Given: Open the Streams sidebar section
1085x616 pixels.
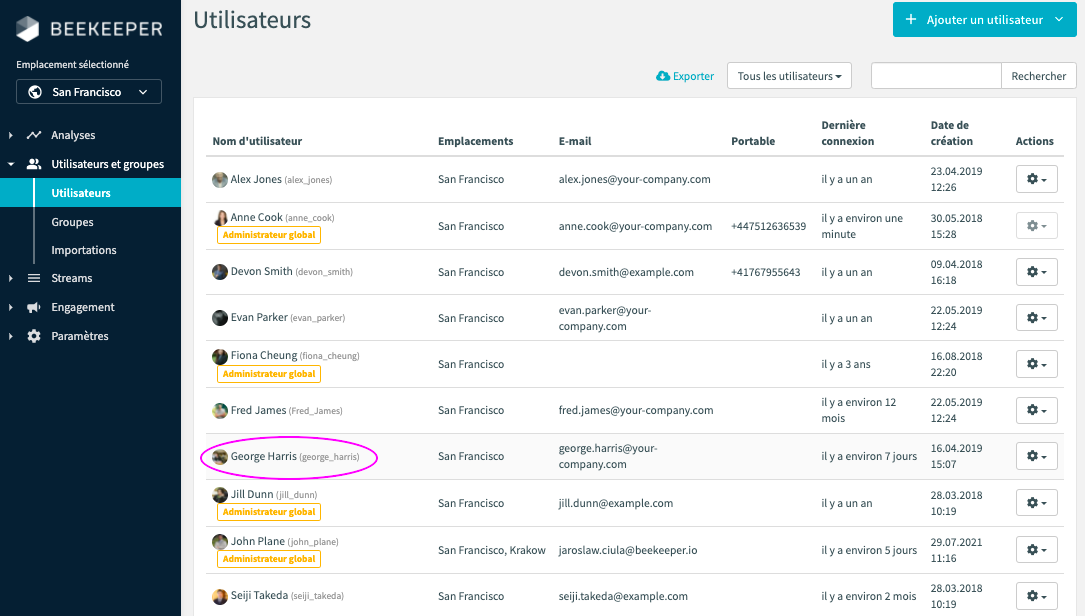Looking at the screenshot, I should (x=71, y=278).
